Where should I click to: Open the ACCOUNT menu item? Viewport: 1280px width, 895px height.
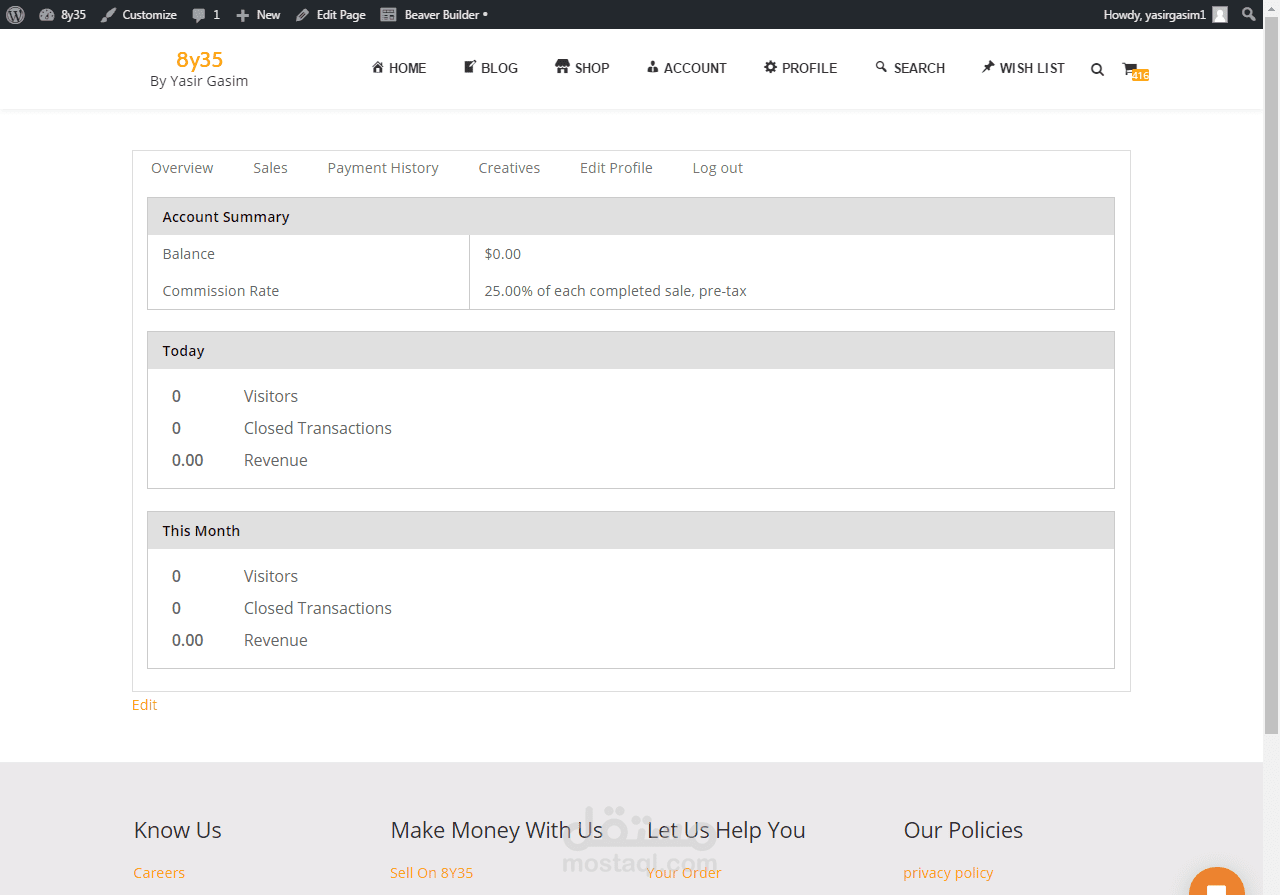pyautogui.click(x=687, y=68)
